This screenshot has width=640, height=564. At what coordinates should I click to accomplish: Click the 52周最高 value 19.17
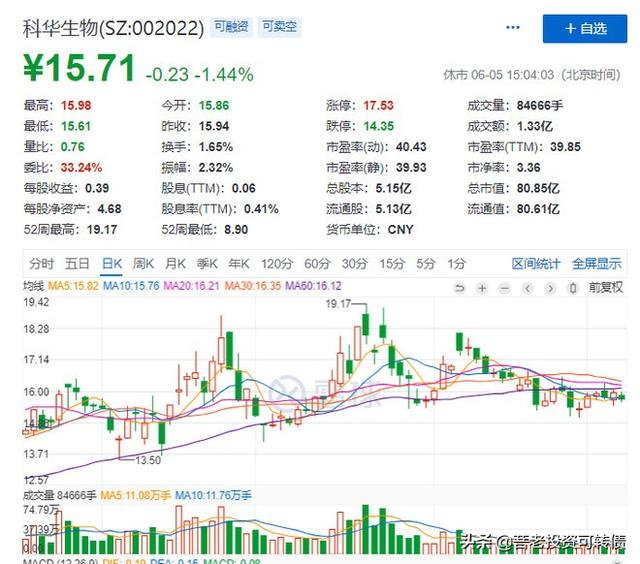pyautogui.click(x=102, y=230)
